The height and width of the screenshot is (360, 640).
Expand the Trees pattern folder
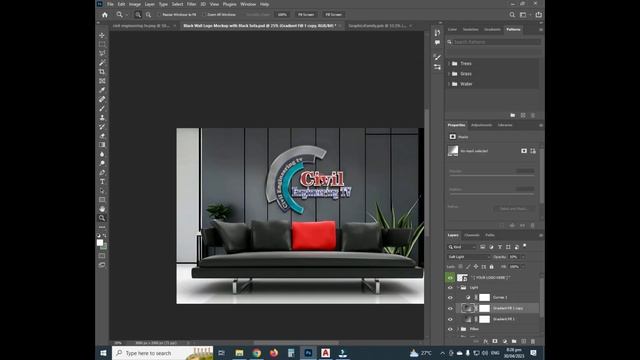click(x=449, y=63)
